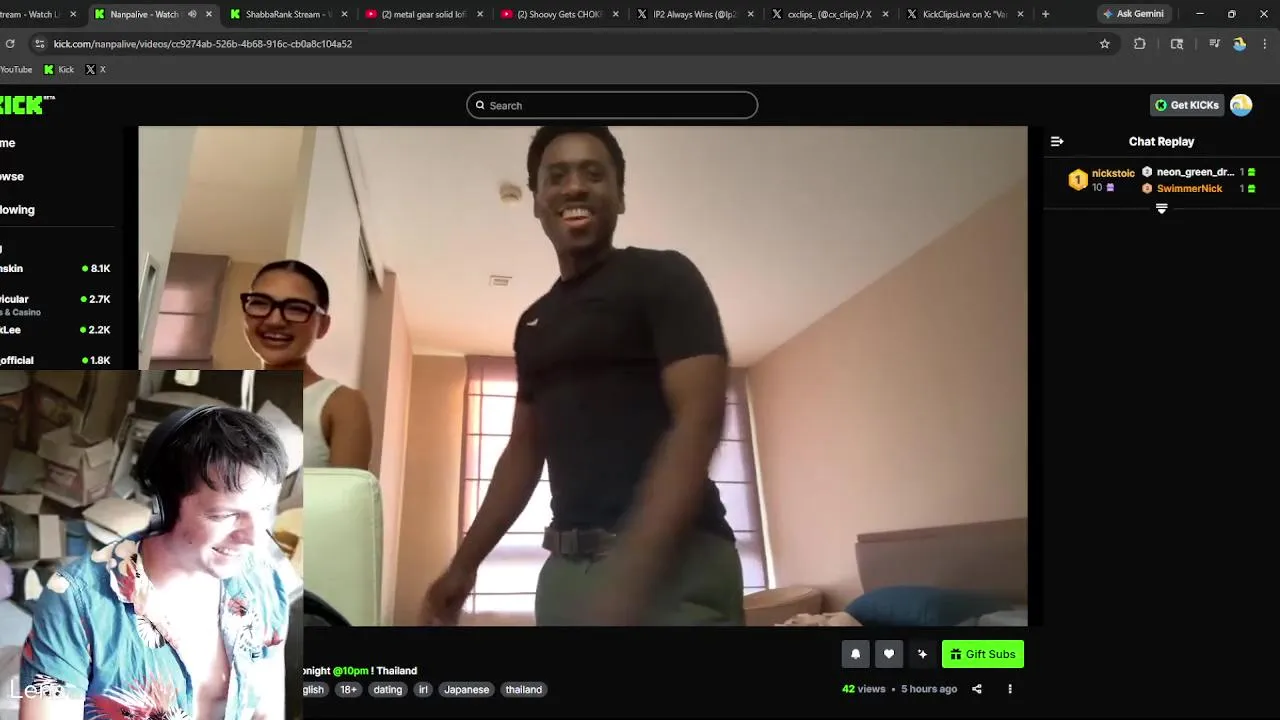Click the address bar URL
The height and width of the screenshot is (720, 1280).
tap(203, 44)
